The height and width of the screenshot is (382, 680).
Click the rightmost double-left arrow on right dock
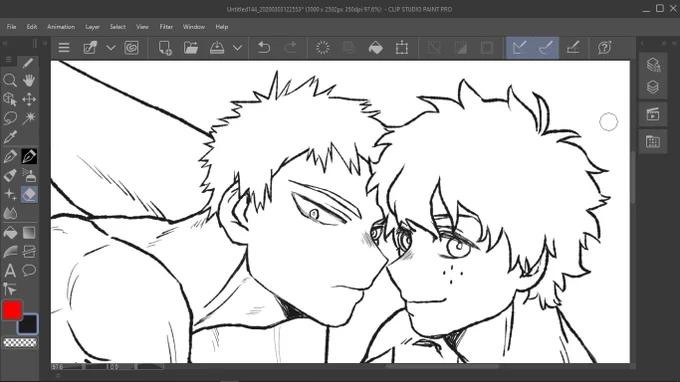pos(674,43)
